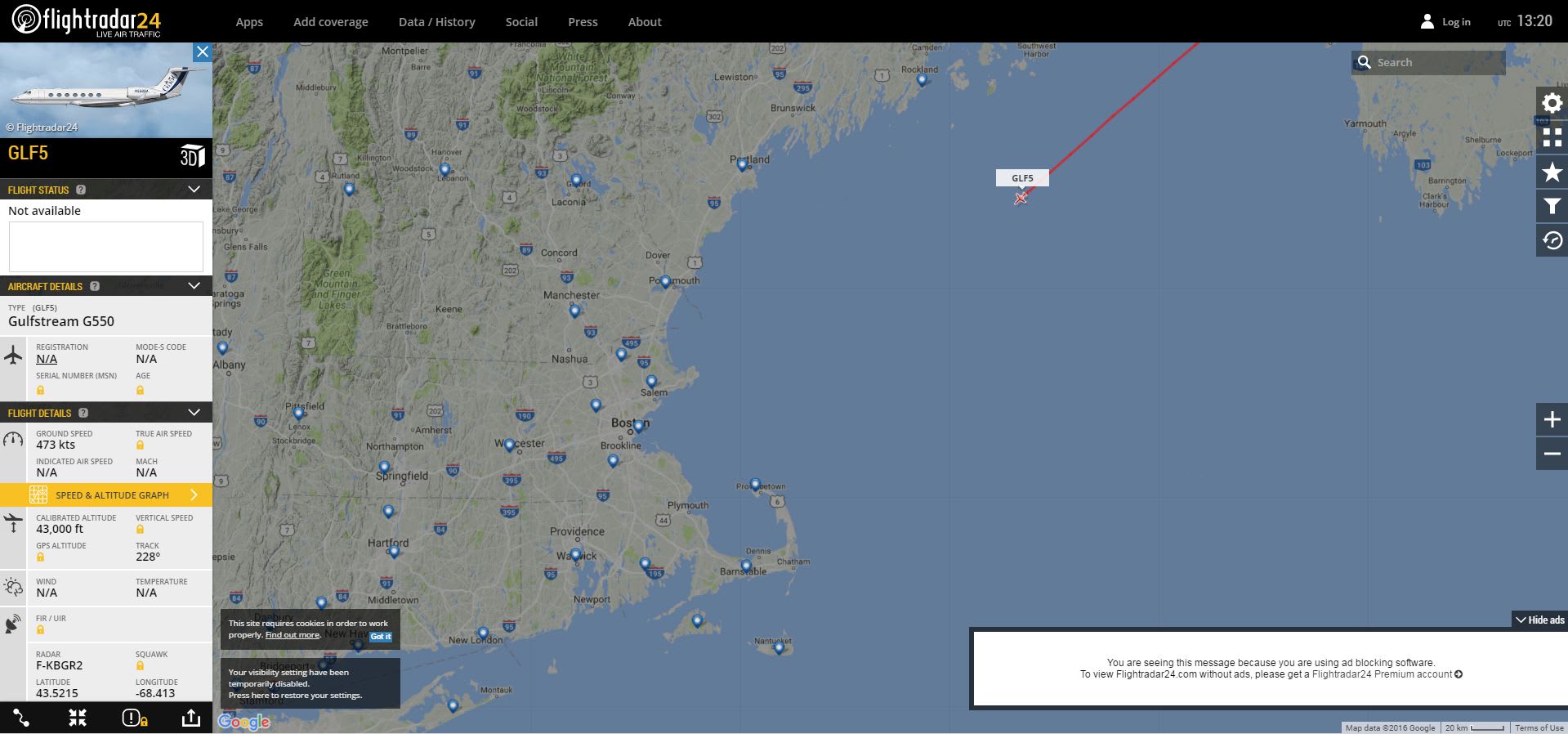
Task: Open the playback history clock icon
Action: tap(1552, 240)
